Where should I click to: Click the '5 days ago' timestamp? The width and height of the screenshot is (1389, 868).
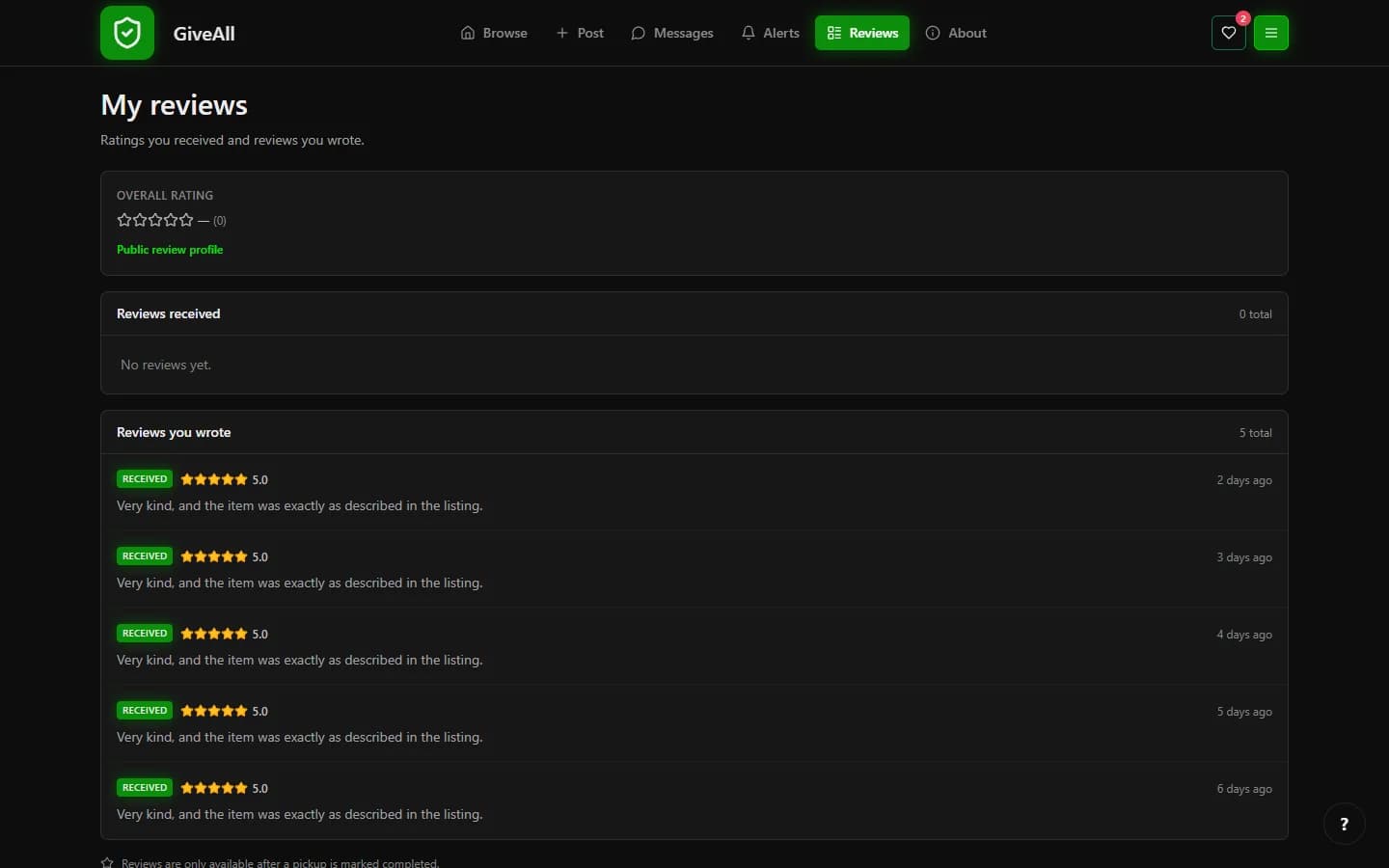coord(1244,712)
